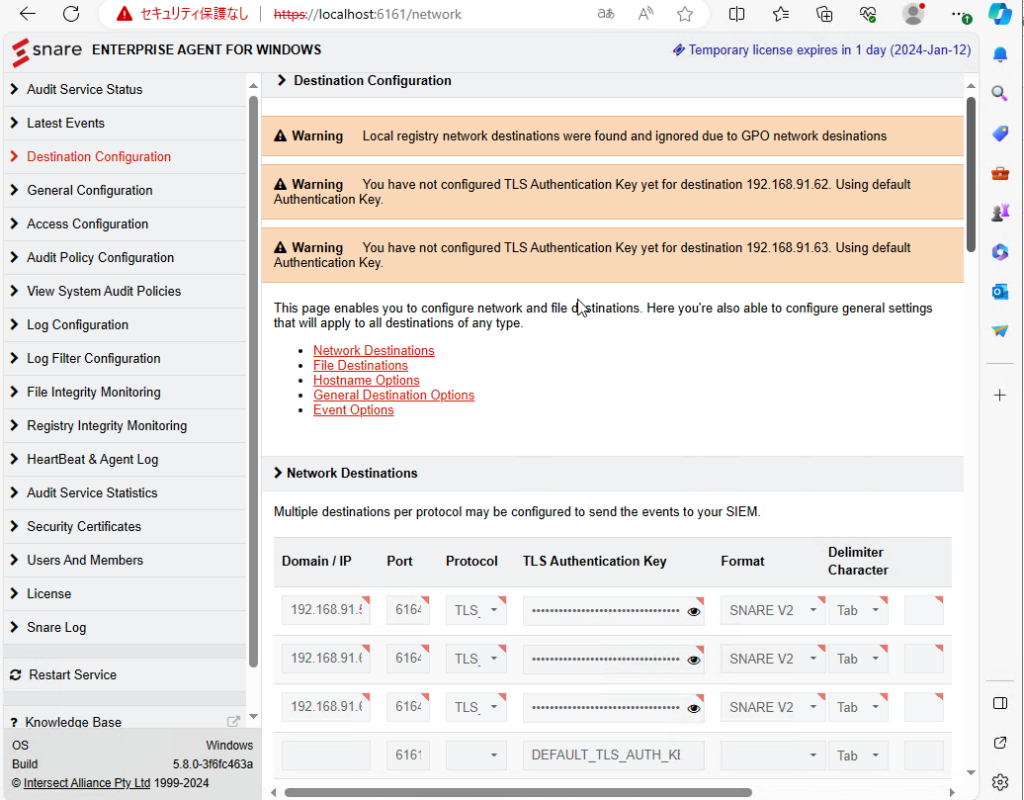Open the Drop paper plane sidebar icon
The image size is (1024, 800).
[1000, 331]
